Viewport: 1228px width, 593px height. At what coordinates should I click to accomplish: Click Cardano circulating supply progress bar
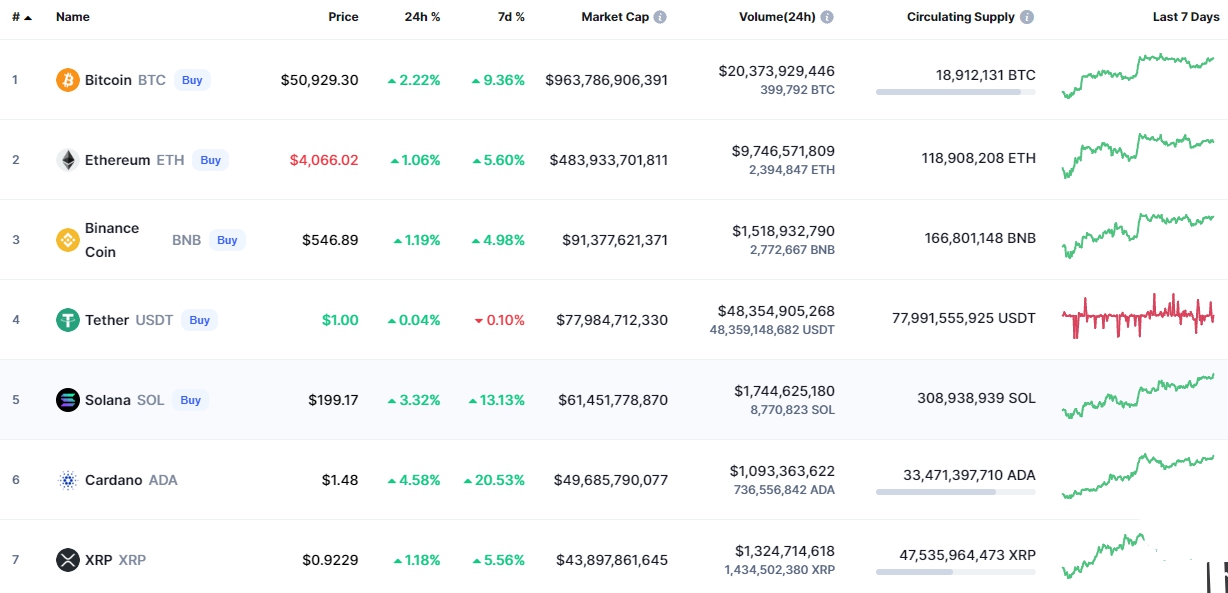(x=956, y=492)
